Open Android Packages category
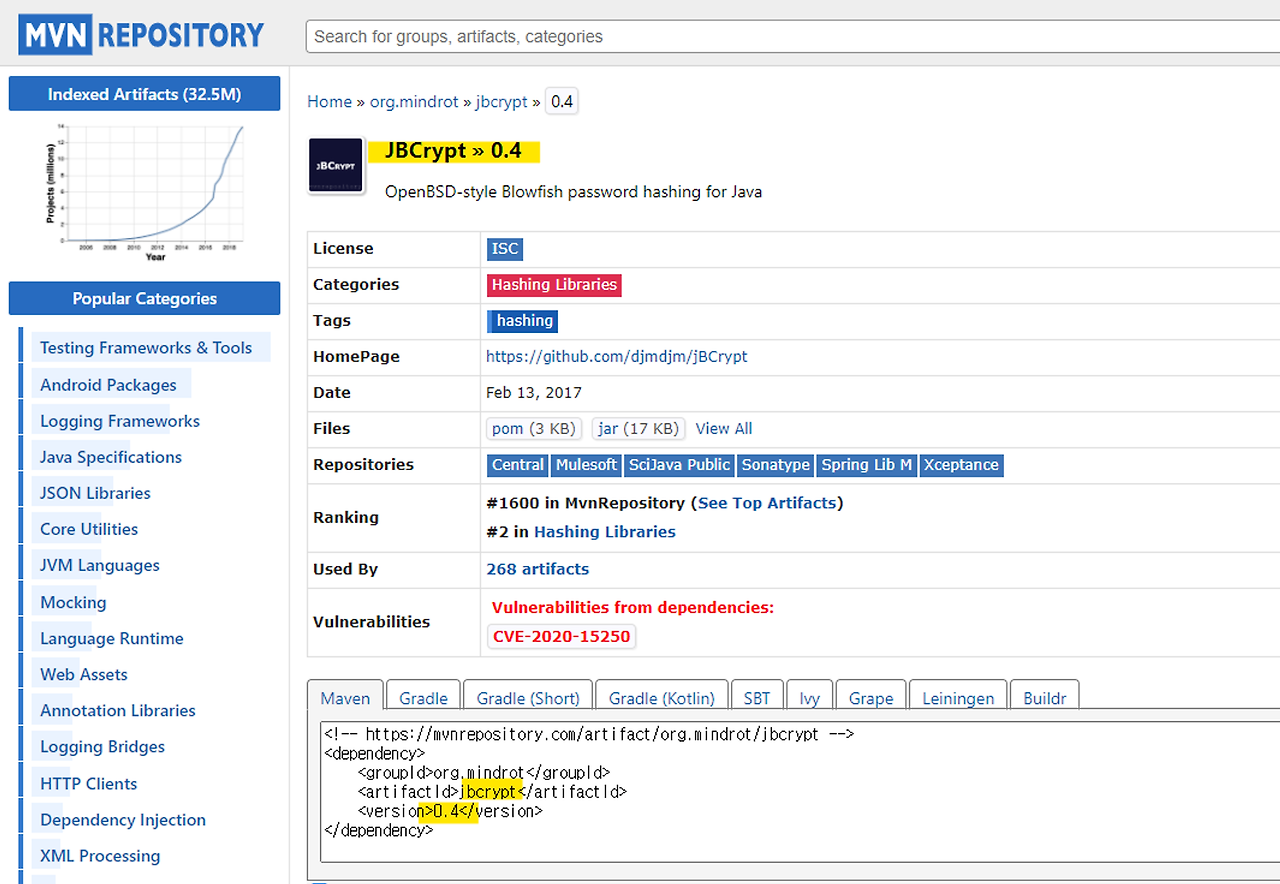This screenshot has width=1280, height=884. pos(108,385)
